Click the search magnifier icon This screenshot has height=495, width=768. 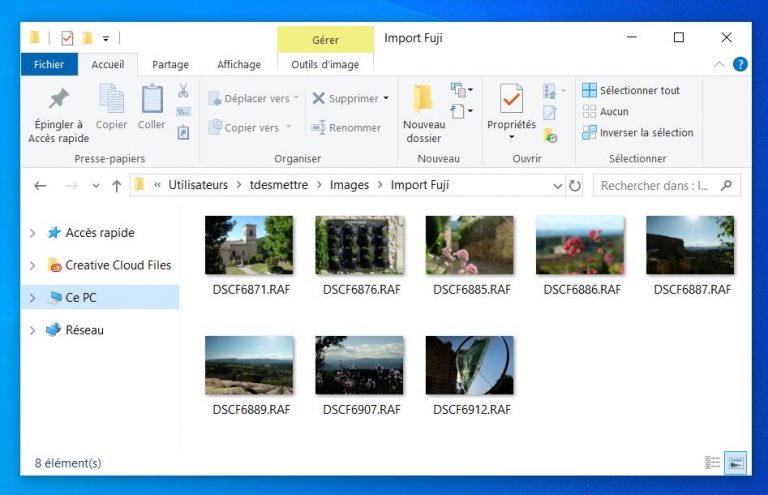click(x=726, y=185)
